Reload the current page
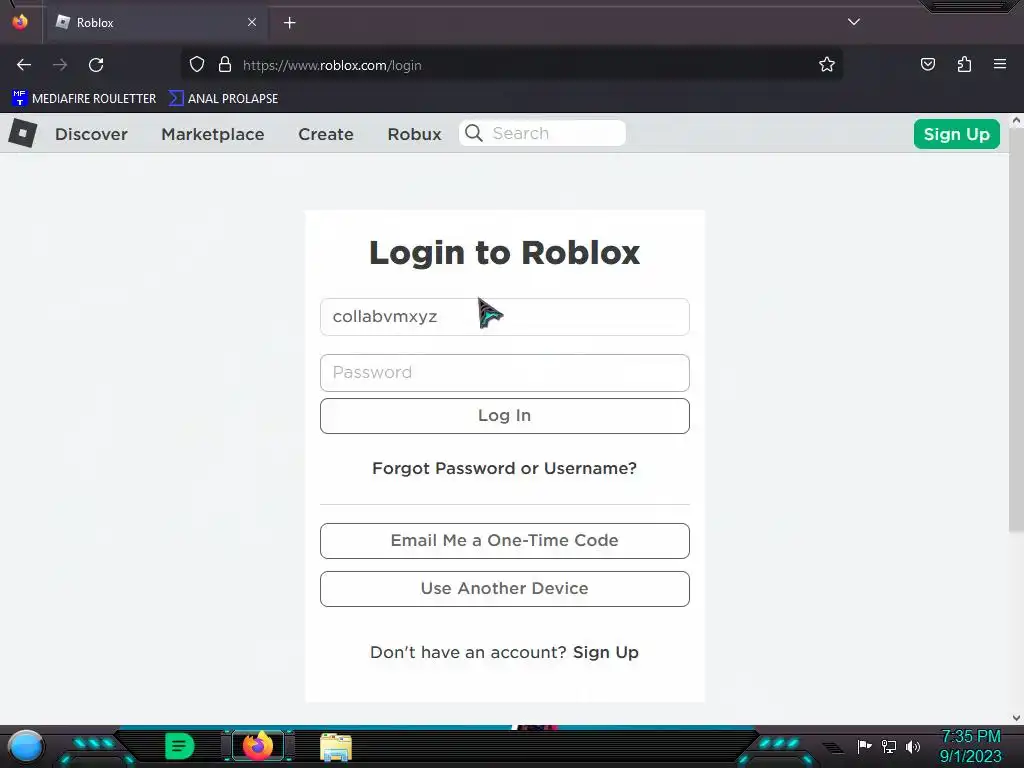 [x=96, y=65]
